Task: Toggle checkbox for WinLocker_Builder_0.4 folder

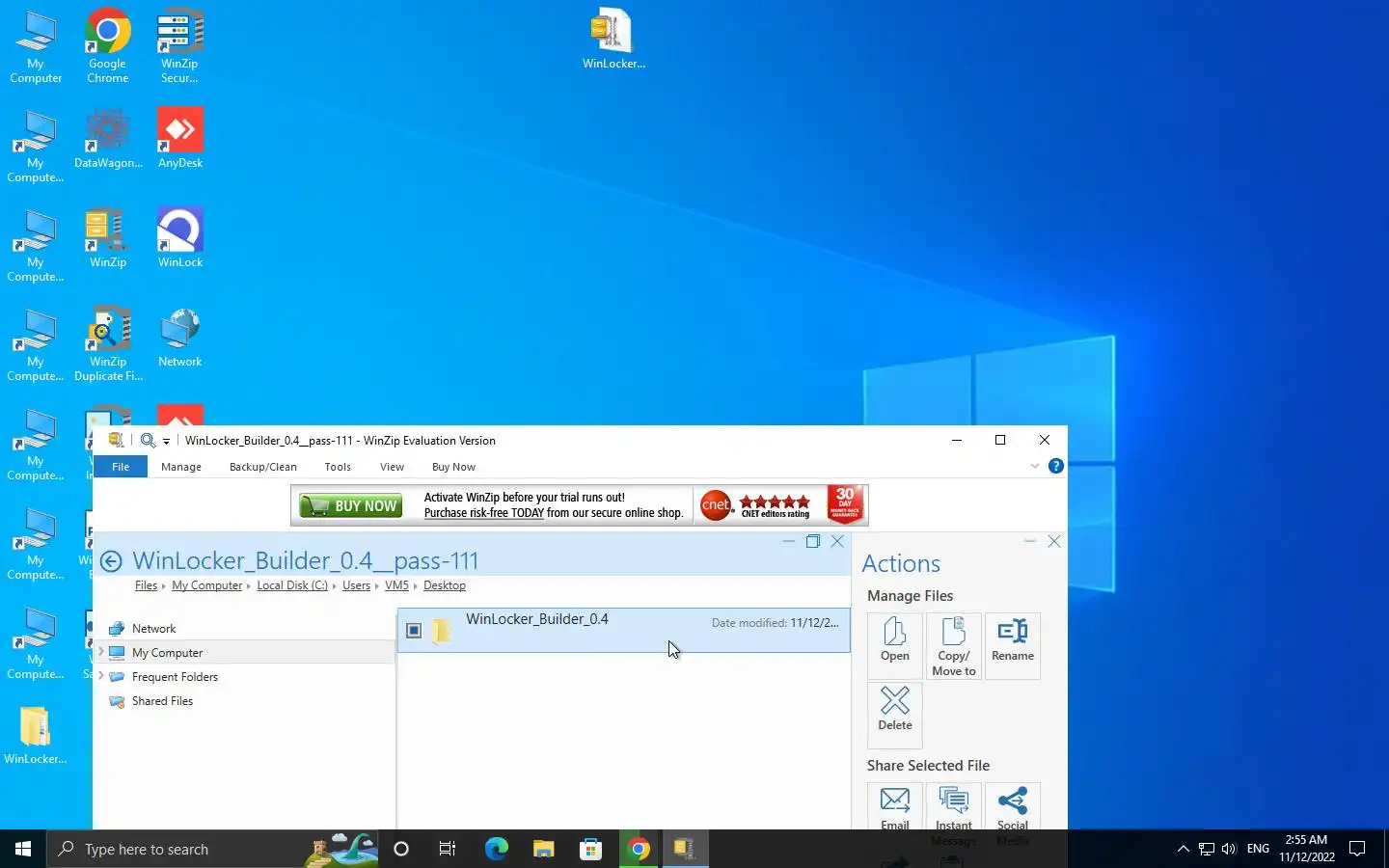Action: [414, 631]
